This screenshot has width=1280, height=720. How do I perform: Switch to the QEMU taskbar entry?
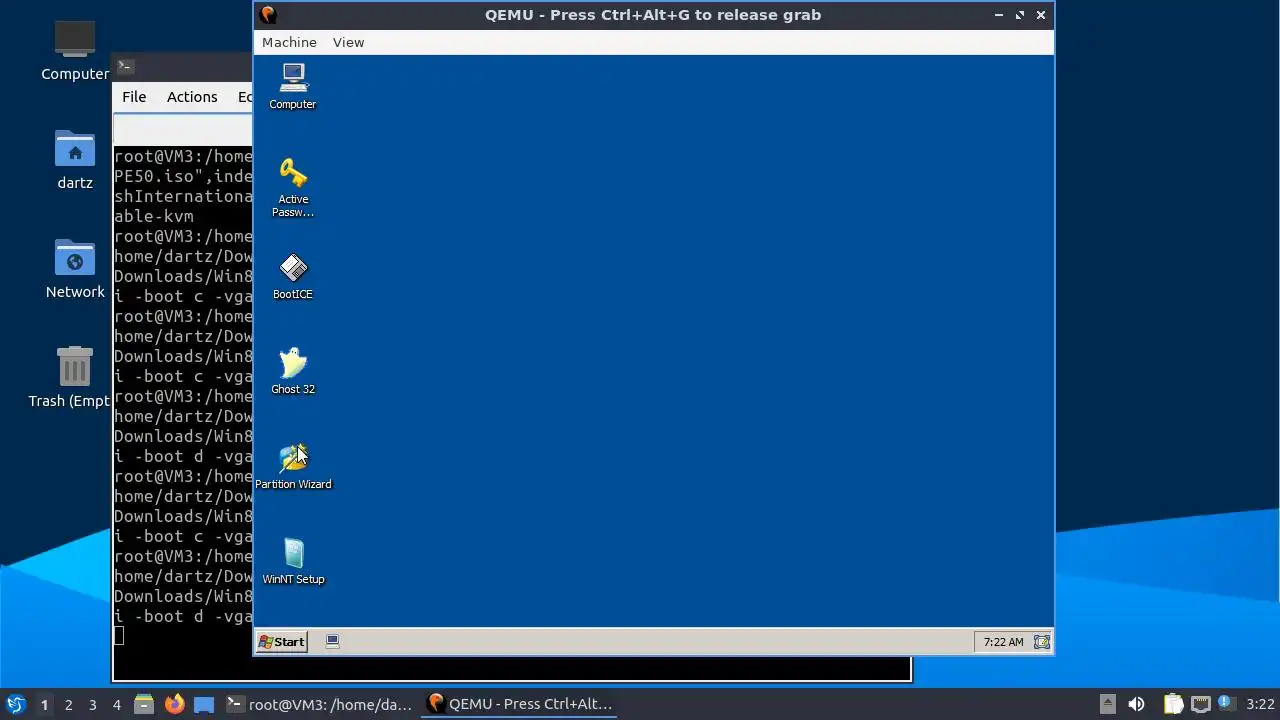pos(519,704)
